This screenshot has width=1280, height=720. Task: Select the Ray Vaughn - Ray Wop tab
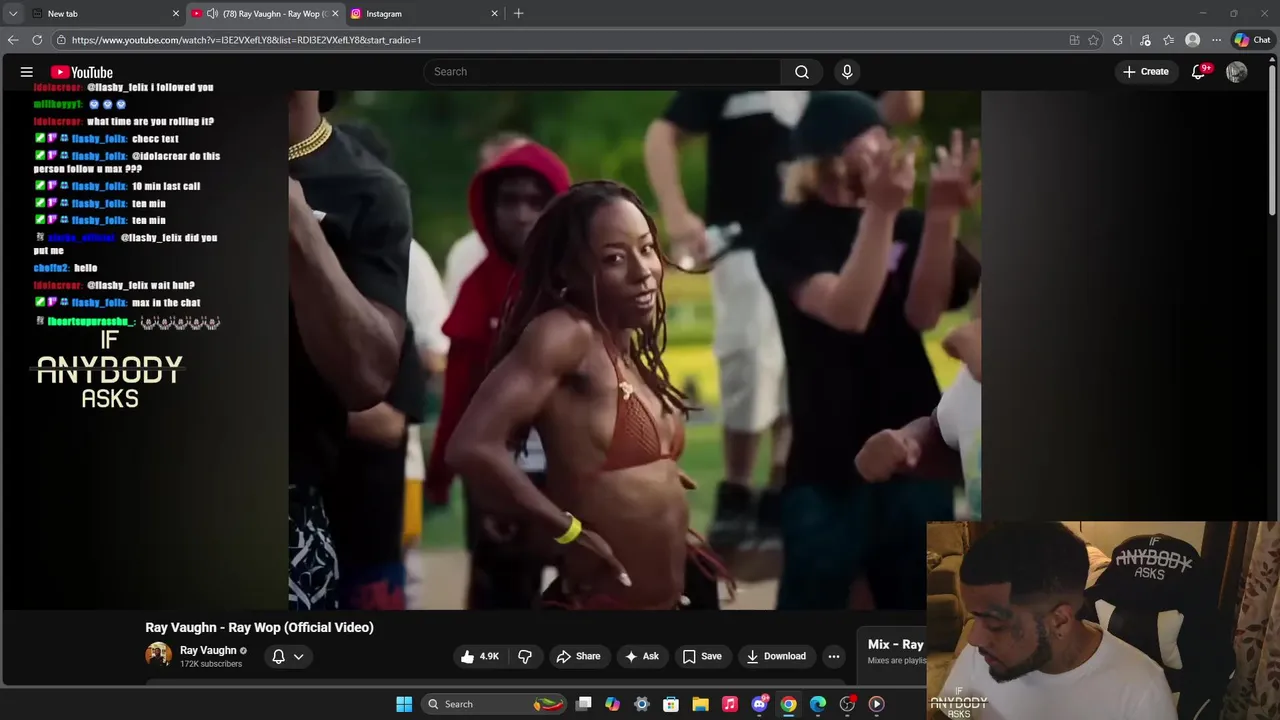[266, 13]
